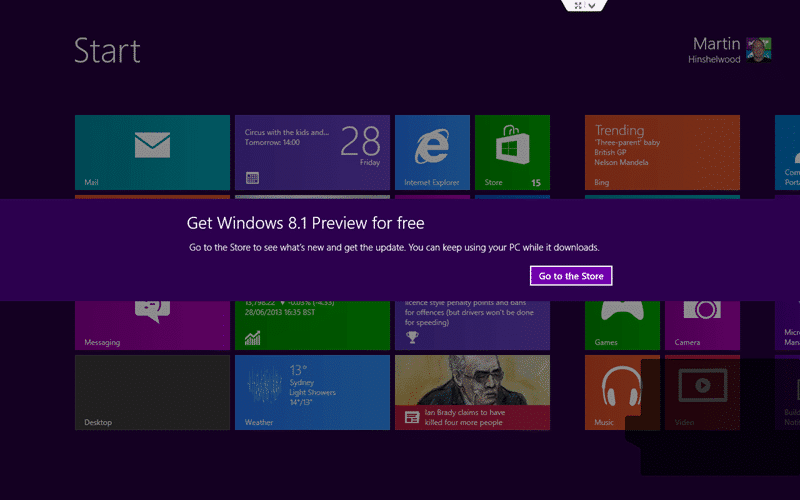This screenshot has height=500, width=800.
Task: Click the fullscreen icon in top connection bar
Action: tap(578, 6)
